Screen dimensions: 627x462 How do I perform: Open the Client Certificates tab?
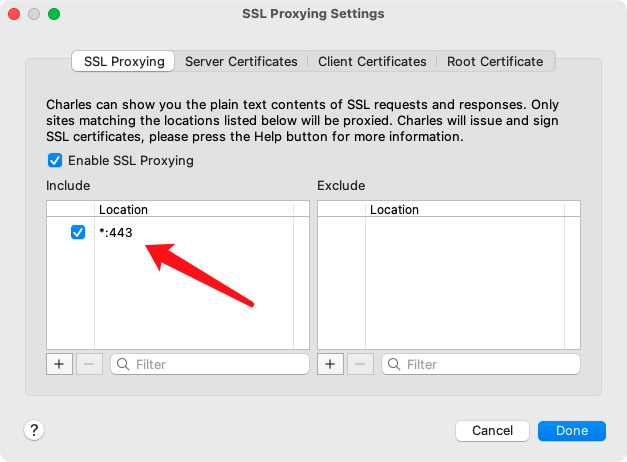[372, 61]
